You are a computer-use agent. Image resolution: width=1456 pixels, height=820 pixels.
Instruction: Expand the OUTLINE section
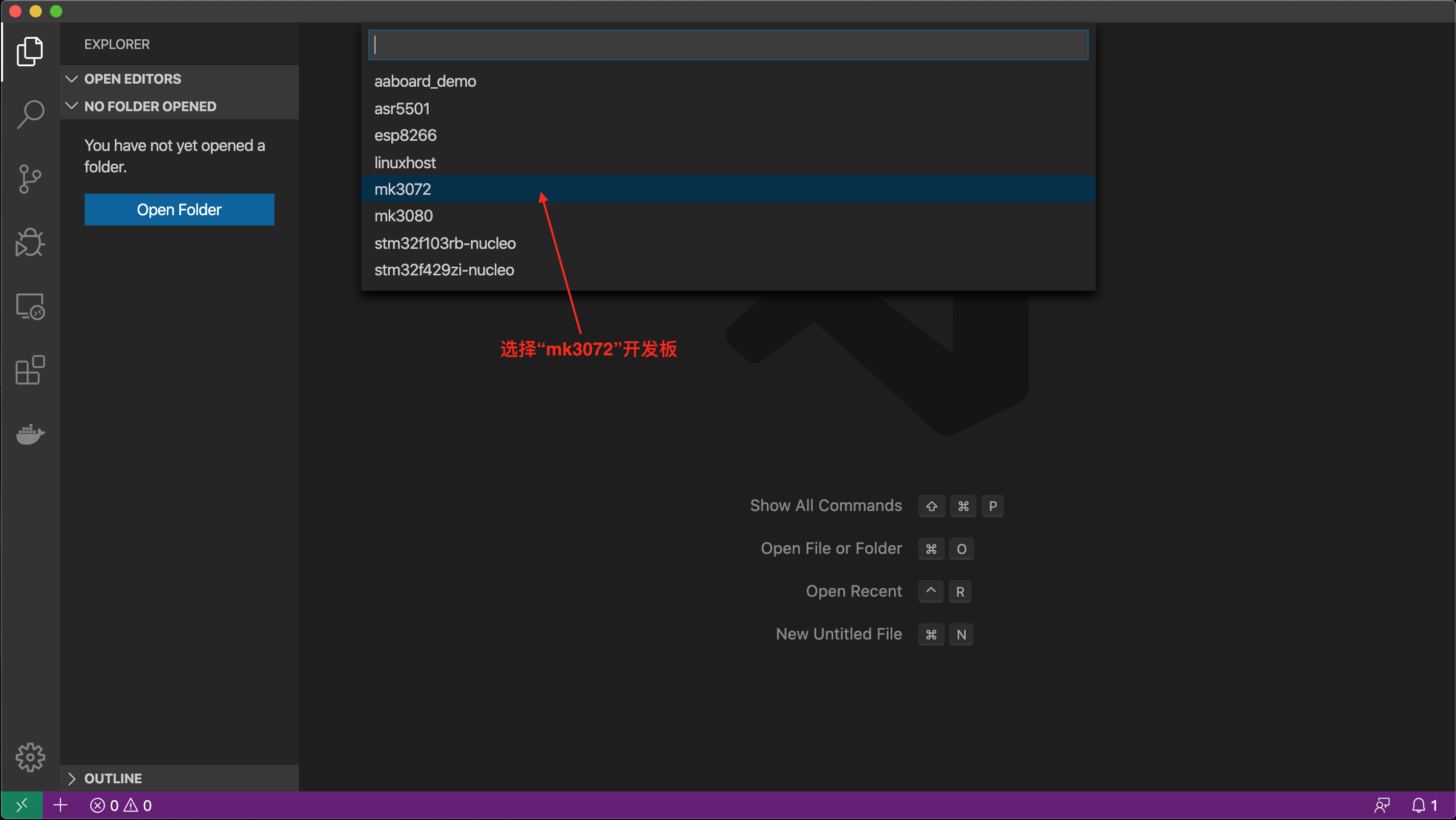pos(180,778)
